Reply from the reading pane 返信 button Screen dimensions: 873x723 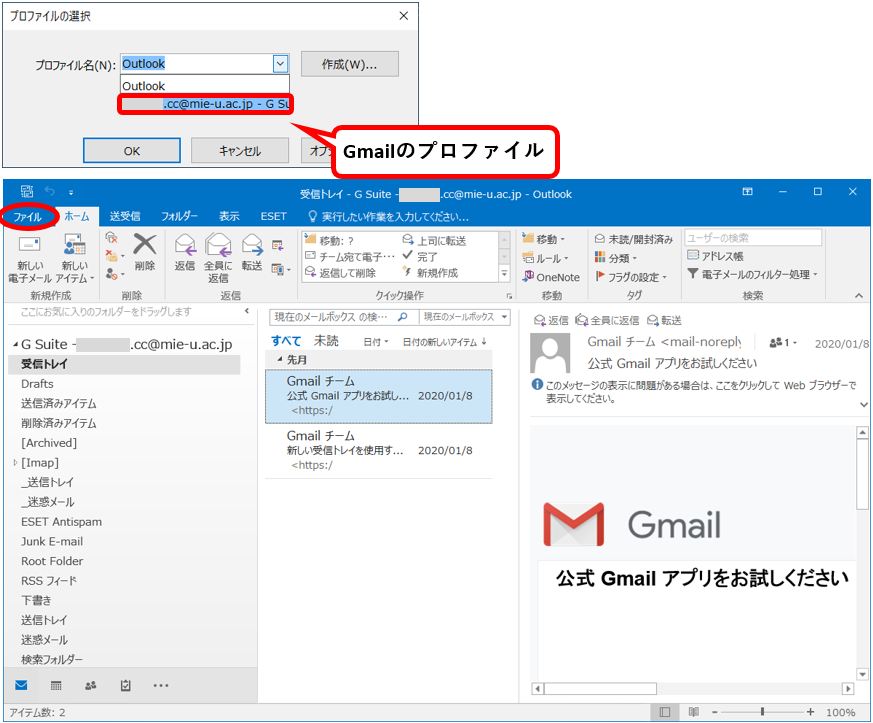pyautogui.click(x=551, y=320)
